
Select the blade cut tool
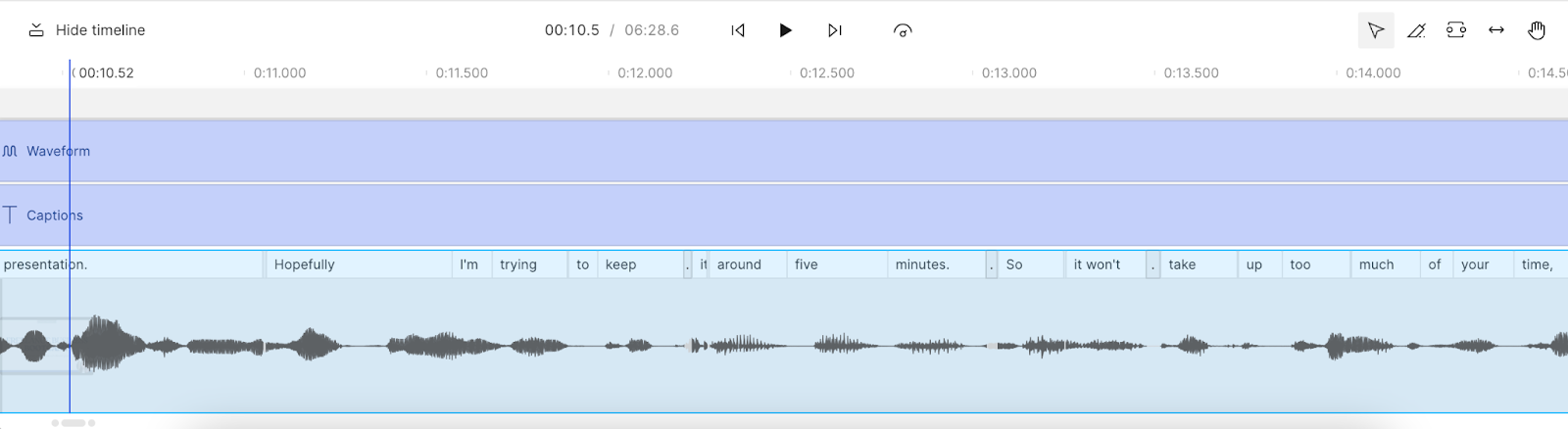(1416, 30)
